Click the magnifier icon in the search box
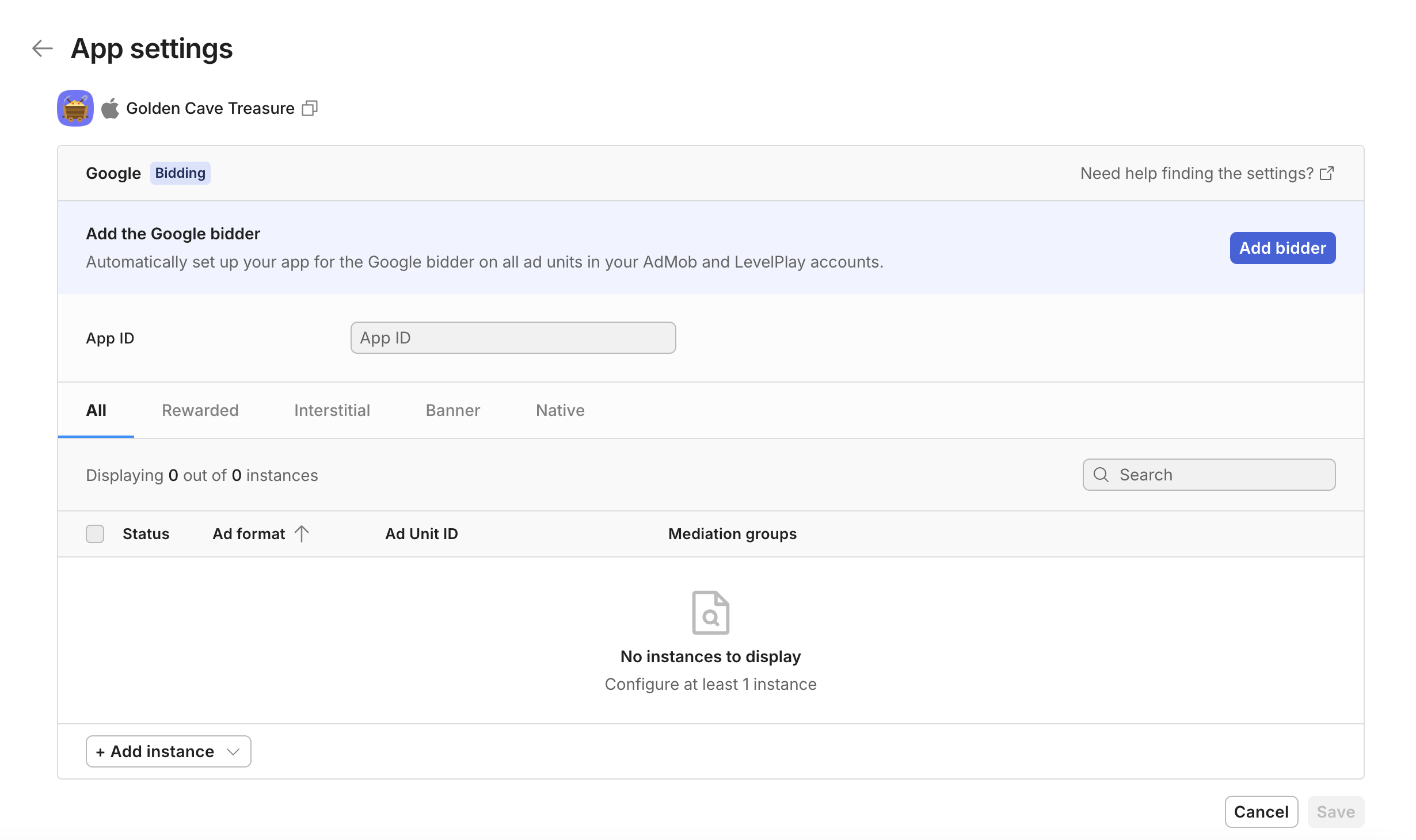The image size is (1416, 840). pyautogui.click(x=1101, y=475)
